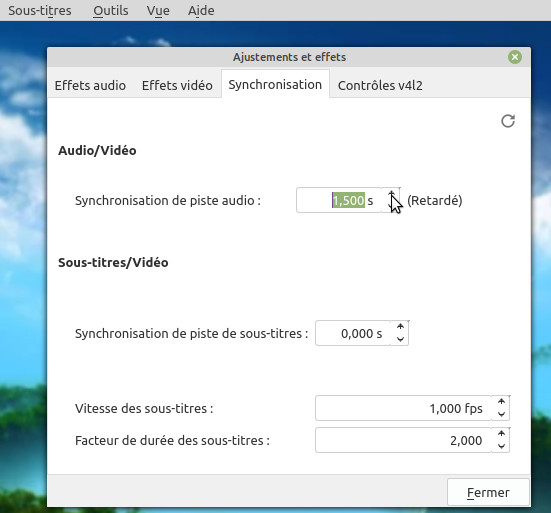The image size is (551, 513).
Task: Open the Sous-titres menu
Action: (40, 11)
